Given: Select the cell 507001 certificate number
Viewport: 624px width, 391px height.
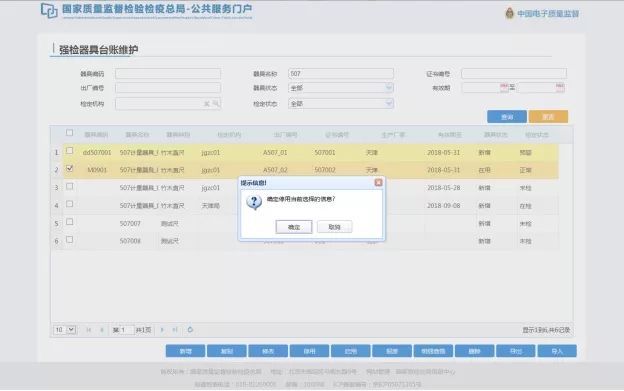Looking at the screenshot, I should pyautogui.click(x=325, y=152).
